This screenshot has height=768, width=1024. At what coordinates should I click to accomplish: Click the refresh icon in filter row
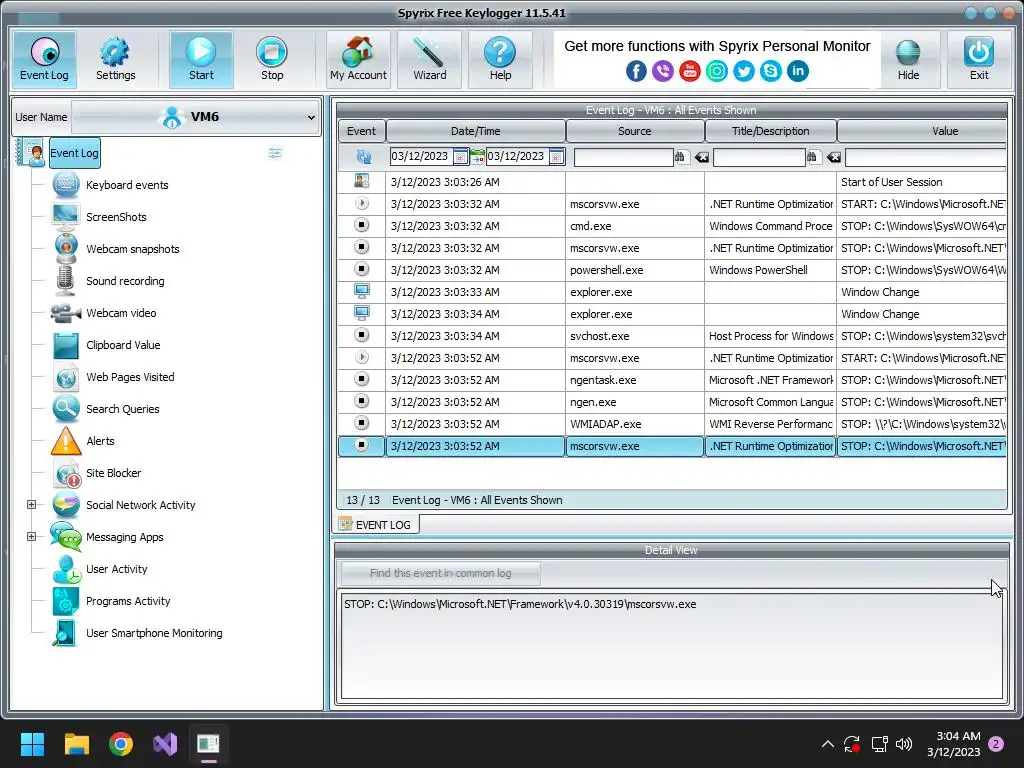coord(363,157)
